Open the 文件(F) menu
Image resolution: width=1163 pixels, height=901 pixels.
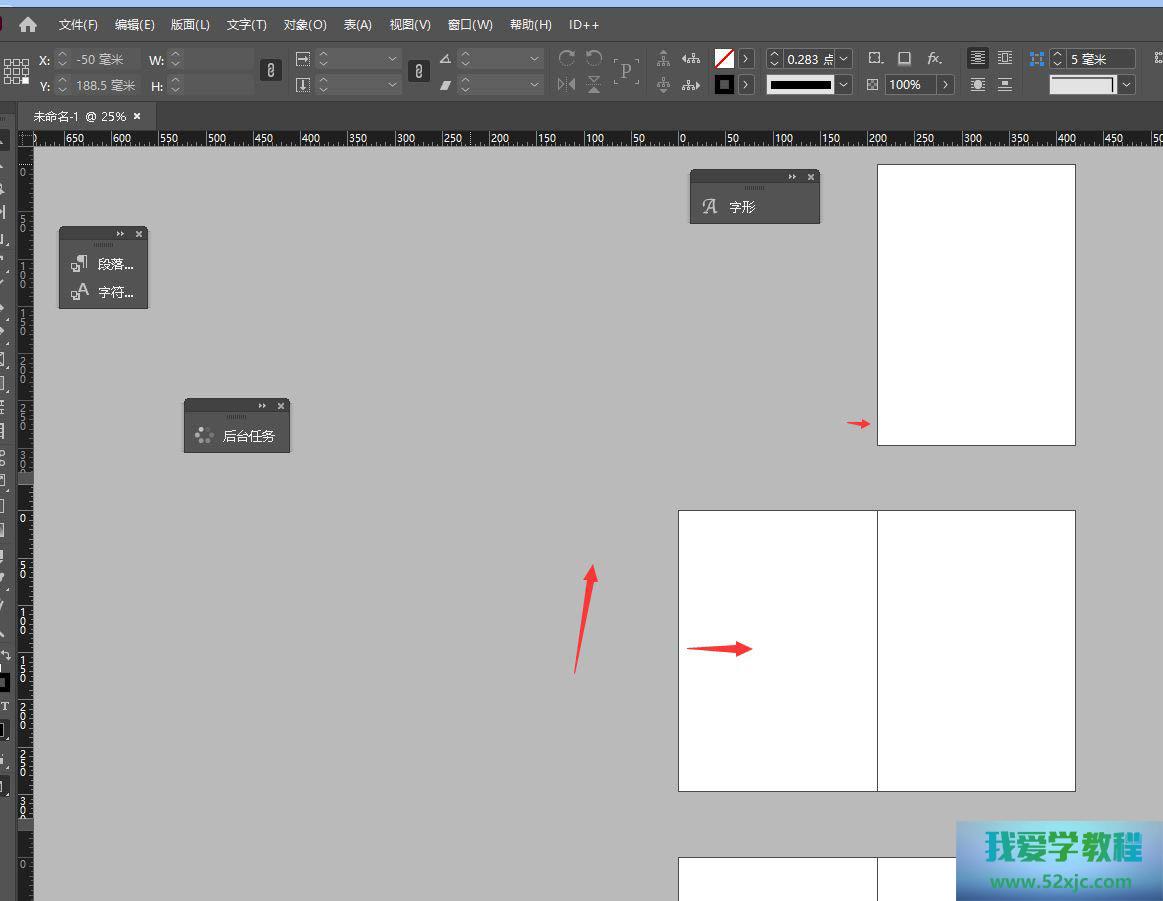click(x=78, y=24)
